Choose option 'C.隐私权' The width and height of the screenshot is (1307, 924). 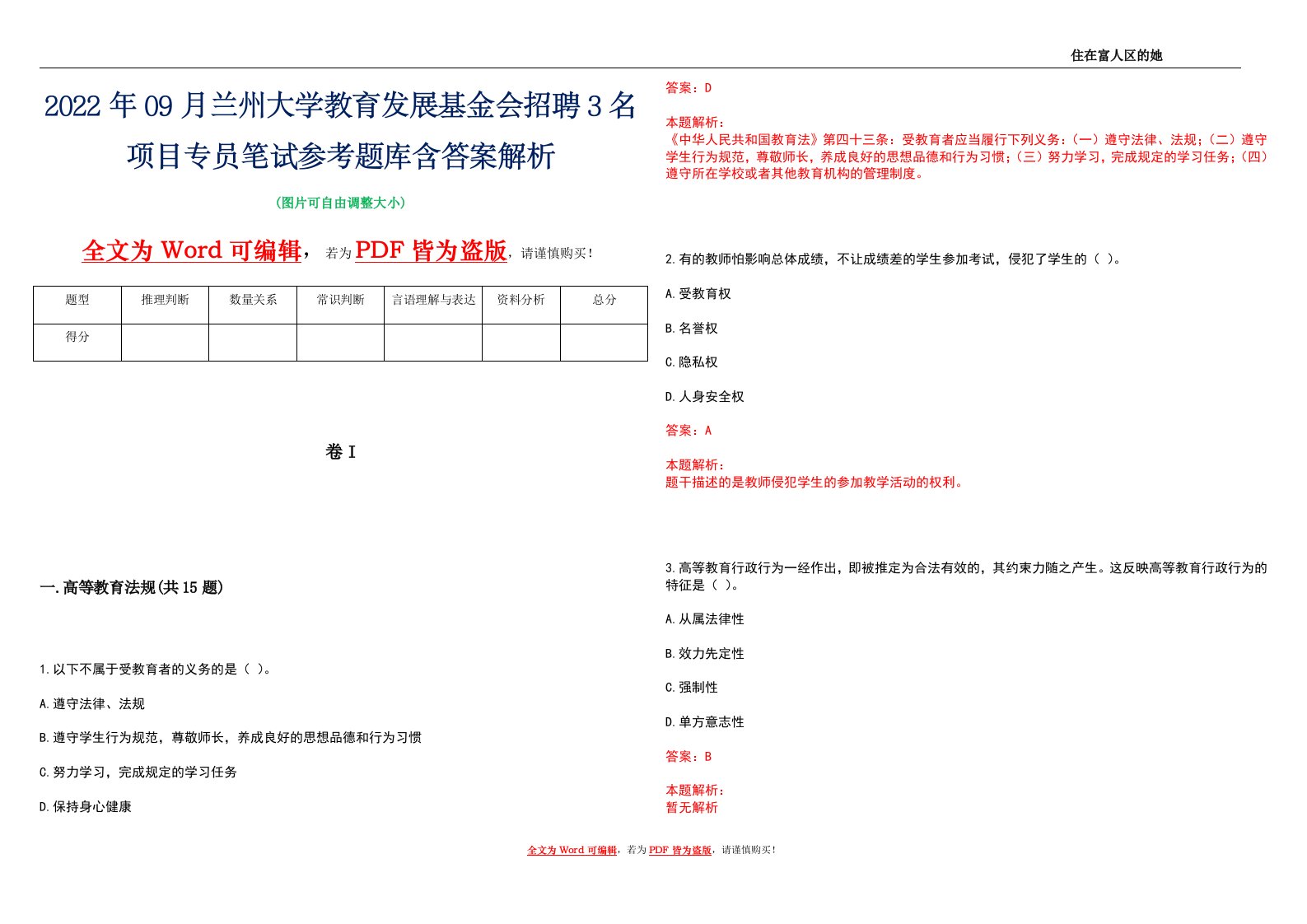692,362
